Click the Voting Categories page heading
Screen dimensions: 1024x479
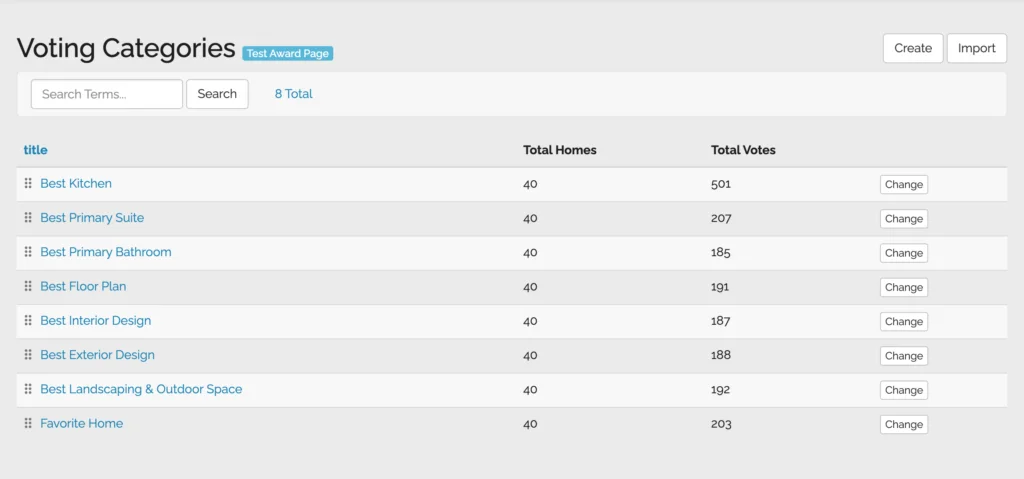[x=126, y=49]
